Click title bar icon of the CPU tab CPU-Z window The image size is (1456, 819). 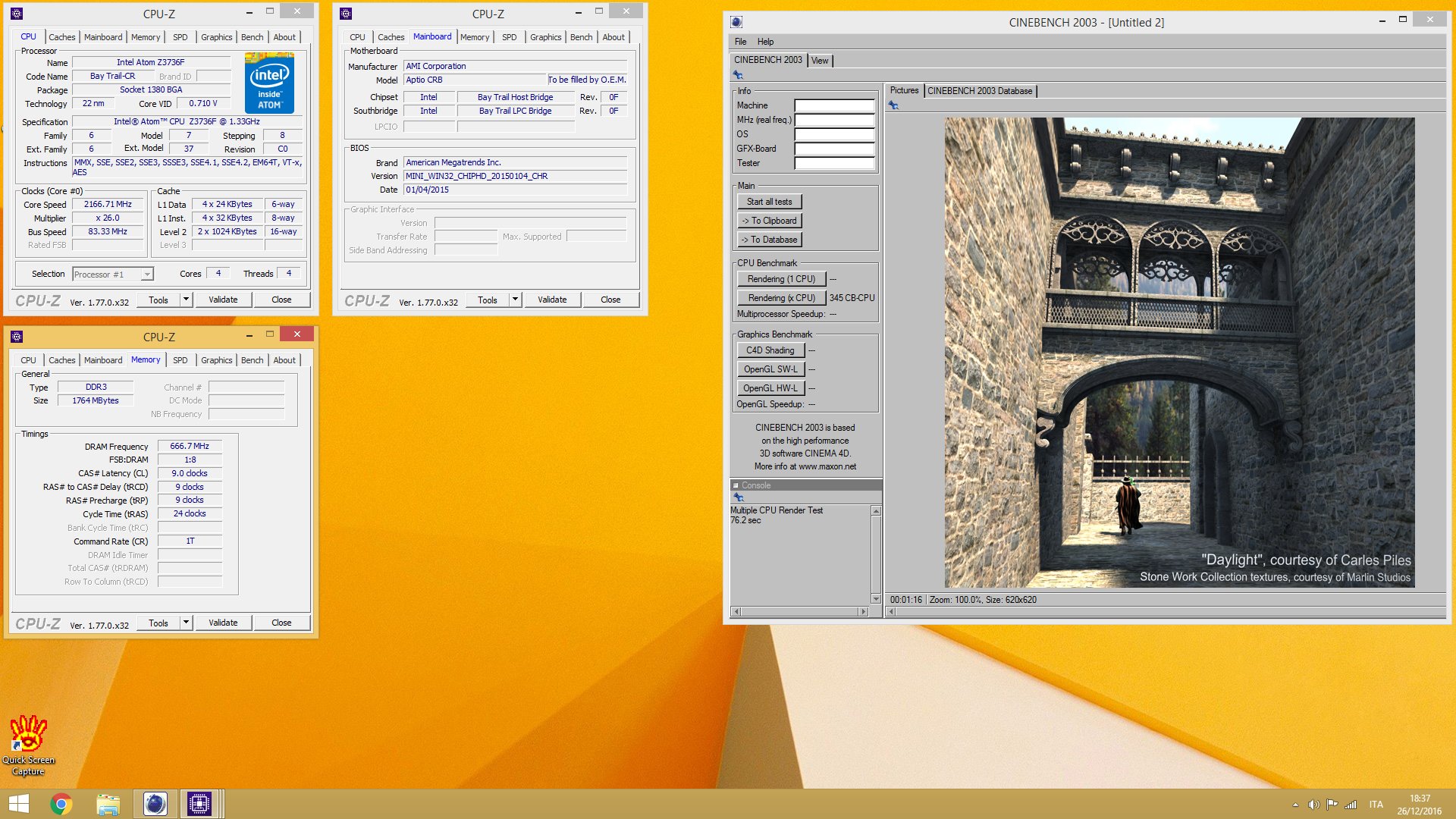coord(17,14)
